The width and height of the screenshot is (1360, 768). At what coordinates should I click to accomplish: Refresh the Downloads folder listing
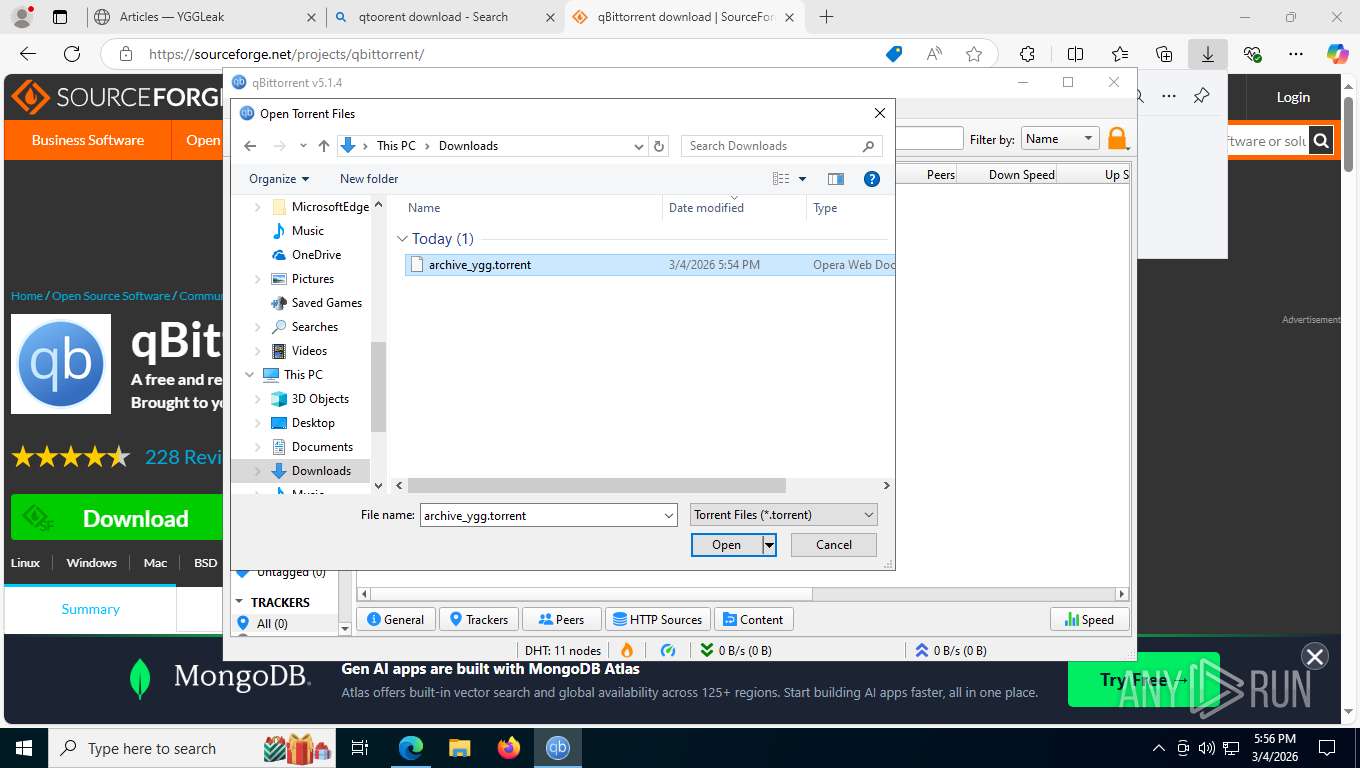(x=659, y=146)
